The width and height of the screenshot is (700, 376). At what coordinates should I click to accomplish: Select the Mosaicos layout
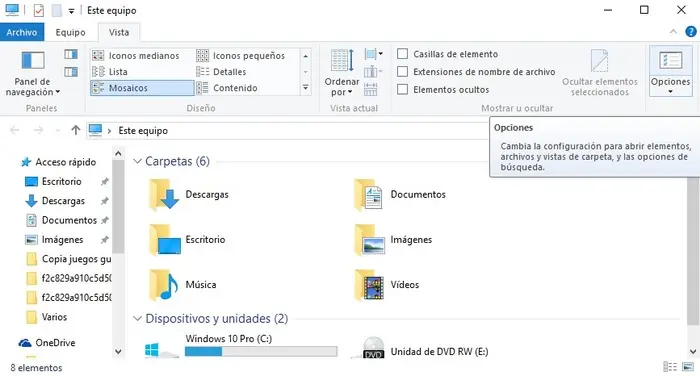142,88
